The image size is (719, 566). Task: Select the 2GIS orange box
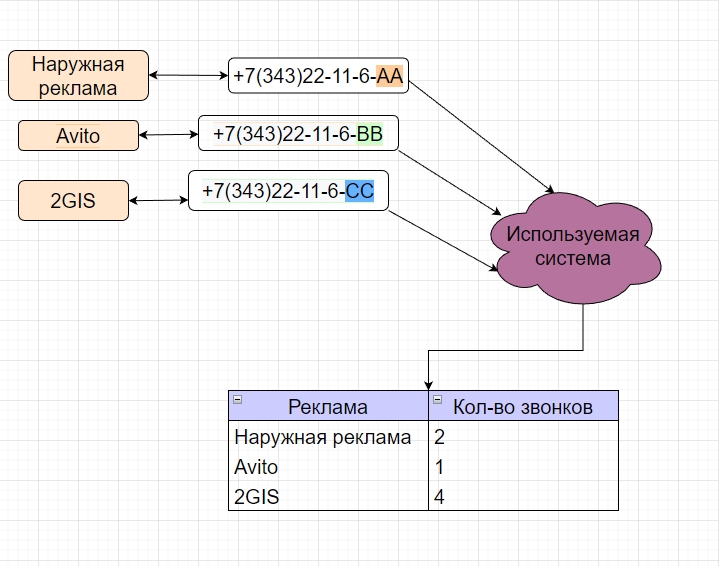pyautogui.click(x=73, y=200)
